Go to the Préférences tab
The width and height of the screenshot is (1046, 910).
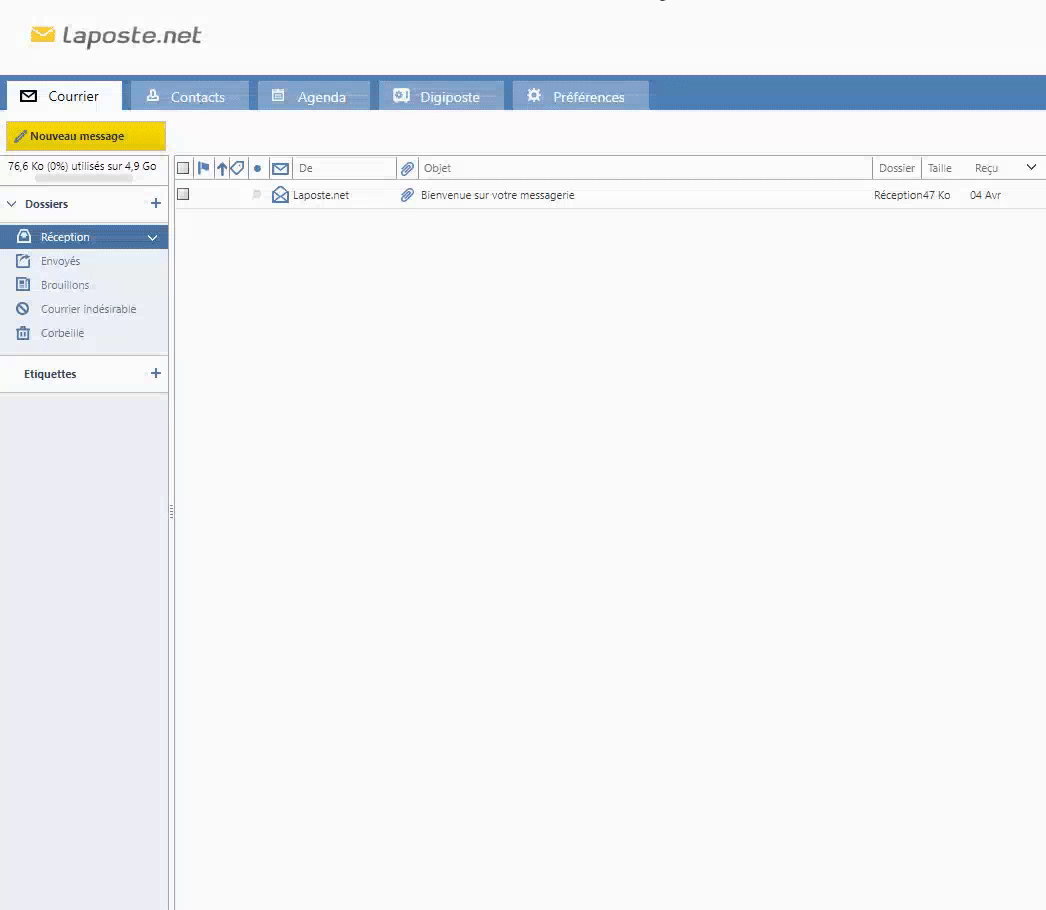[x=580, y=97]
